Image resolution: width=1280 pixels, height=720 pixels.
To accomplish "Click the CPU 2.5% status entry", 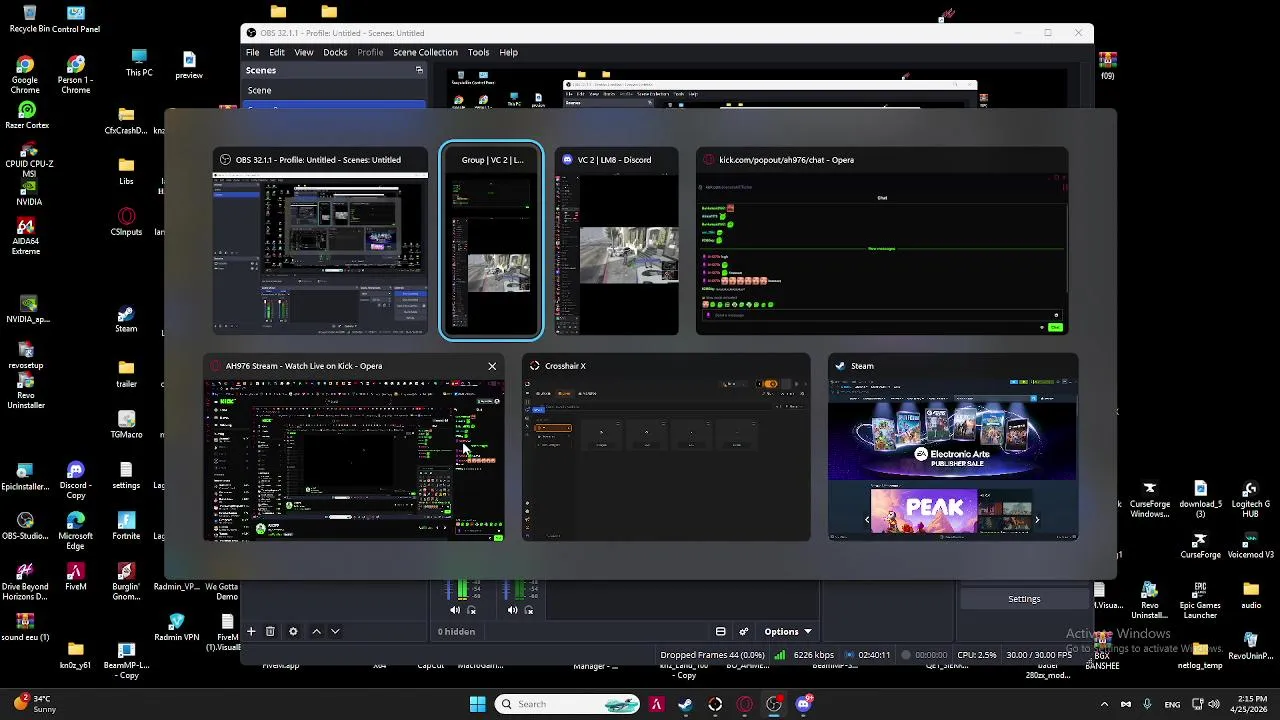I will click(977, 655).
